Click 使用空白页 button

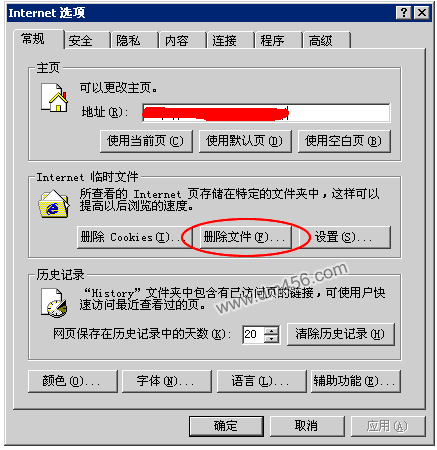344,141
